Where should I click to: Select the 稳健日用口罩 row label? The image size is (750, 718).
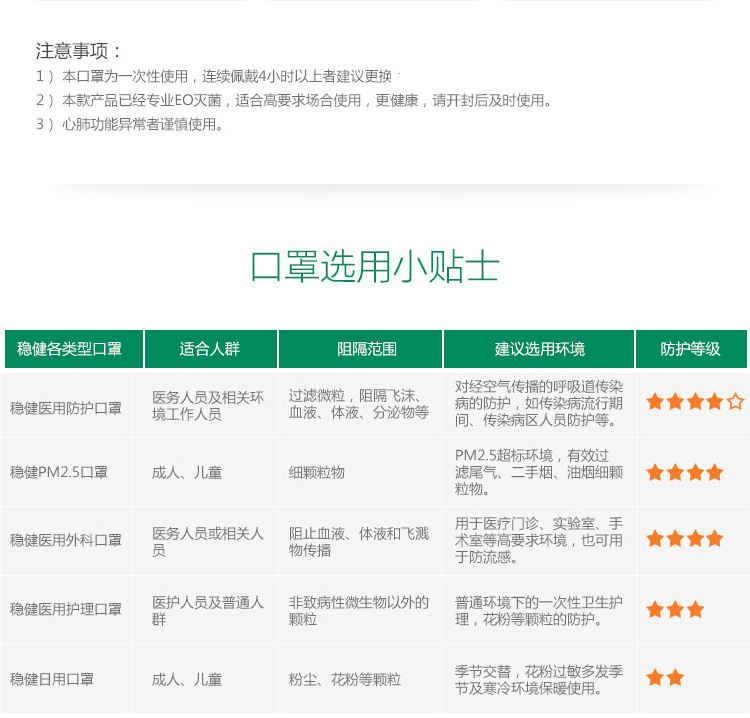pyautogui.click(x=52, y=679)
